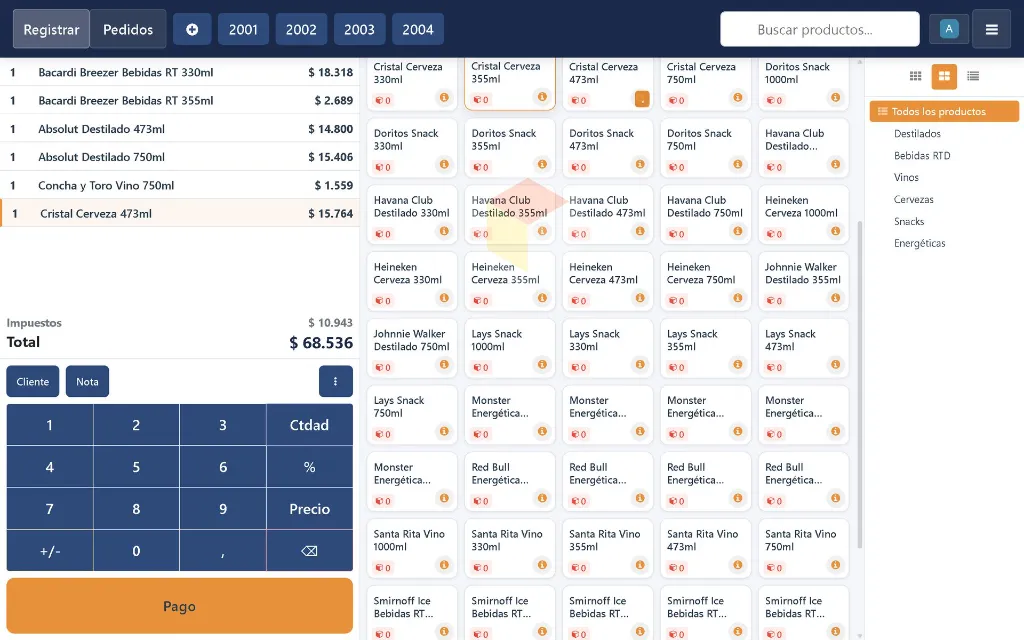Click the Nota button
Image resolution: width=1024 pixels, height=640 pixels.
[x=87, y=381]
